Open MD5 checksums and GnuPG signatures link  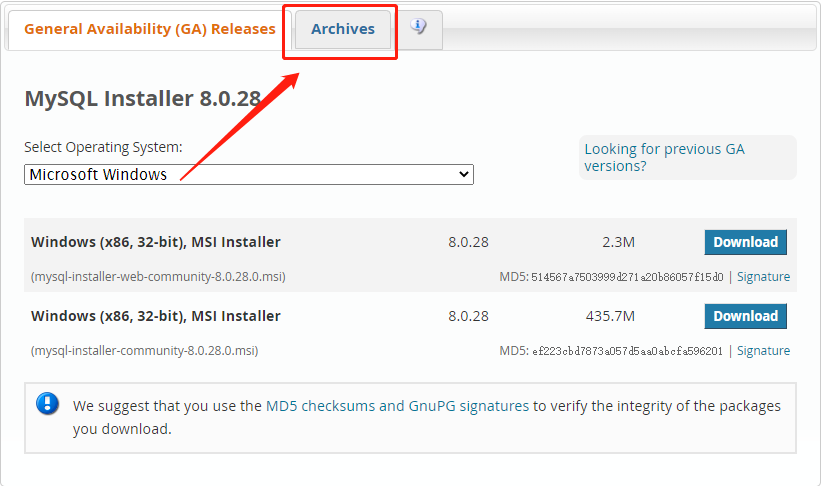pyautogui.click(x=397, y=406)
